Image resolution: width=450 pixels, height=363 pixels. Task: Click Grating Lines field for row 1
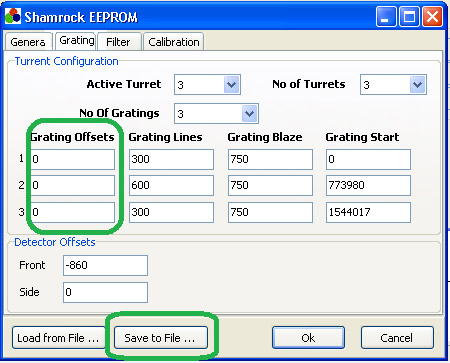click(x=171, y=159)
